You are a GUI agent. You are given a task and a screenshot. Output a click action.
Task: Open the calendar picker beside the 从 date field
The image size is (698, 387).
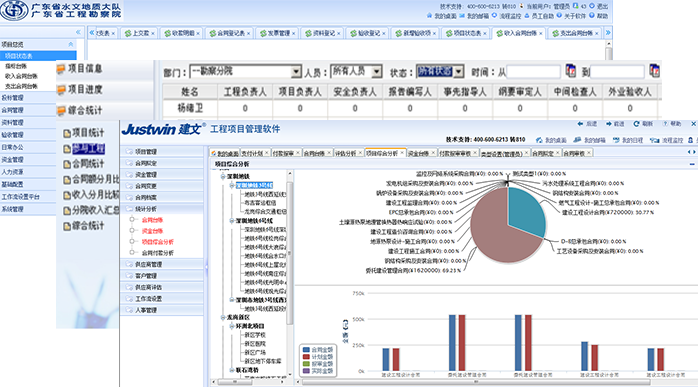tap(570, 71)
